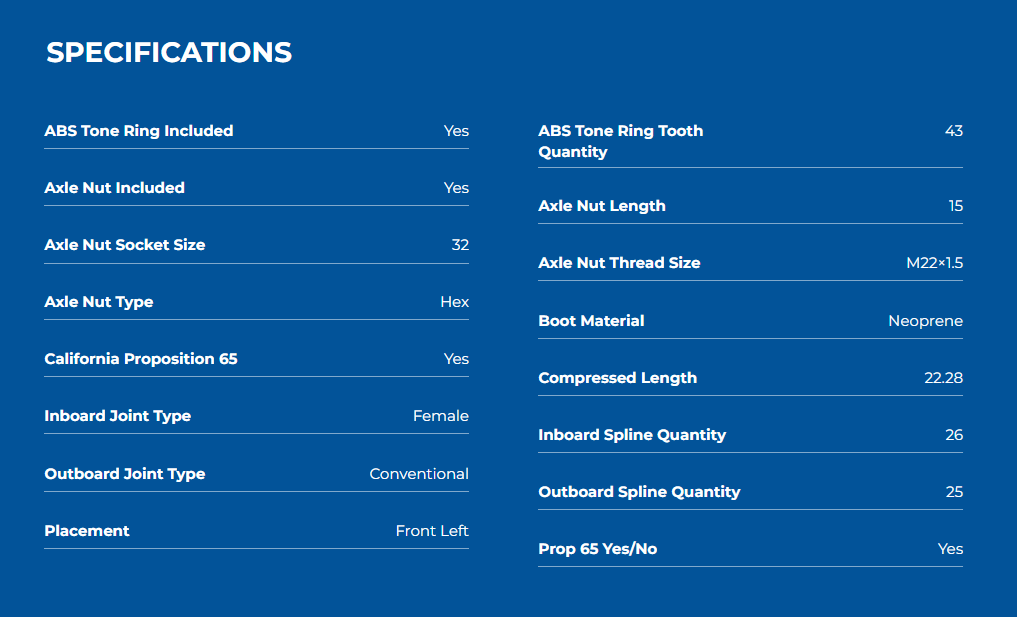This screenshot has height=617, width=1017.
Task: Click the ABS Tone Ring Included label
Action: pos(139,131)
